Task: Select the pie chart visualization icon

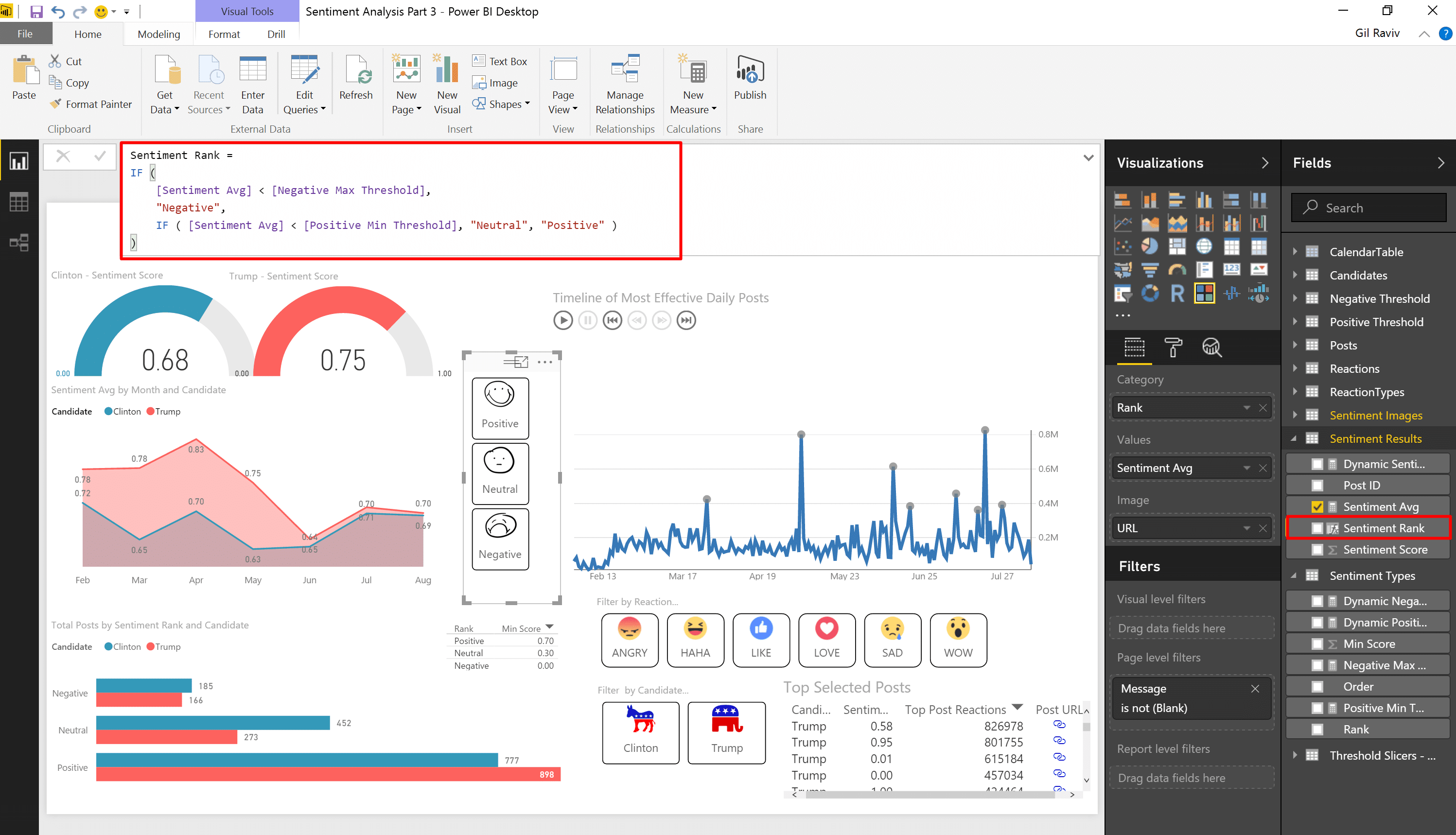Action: click(1149, 246)
